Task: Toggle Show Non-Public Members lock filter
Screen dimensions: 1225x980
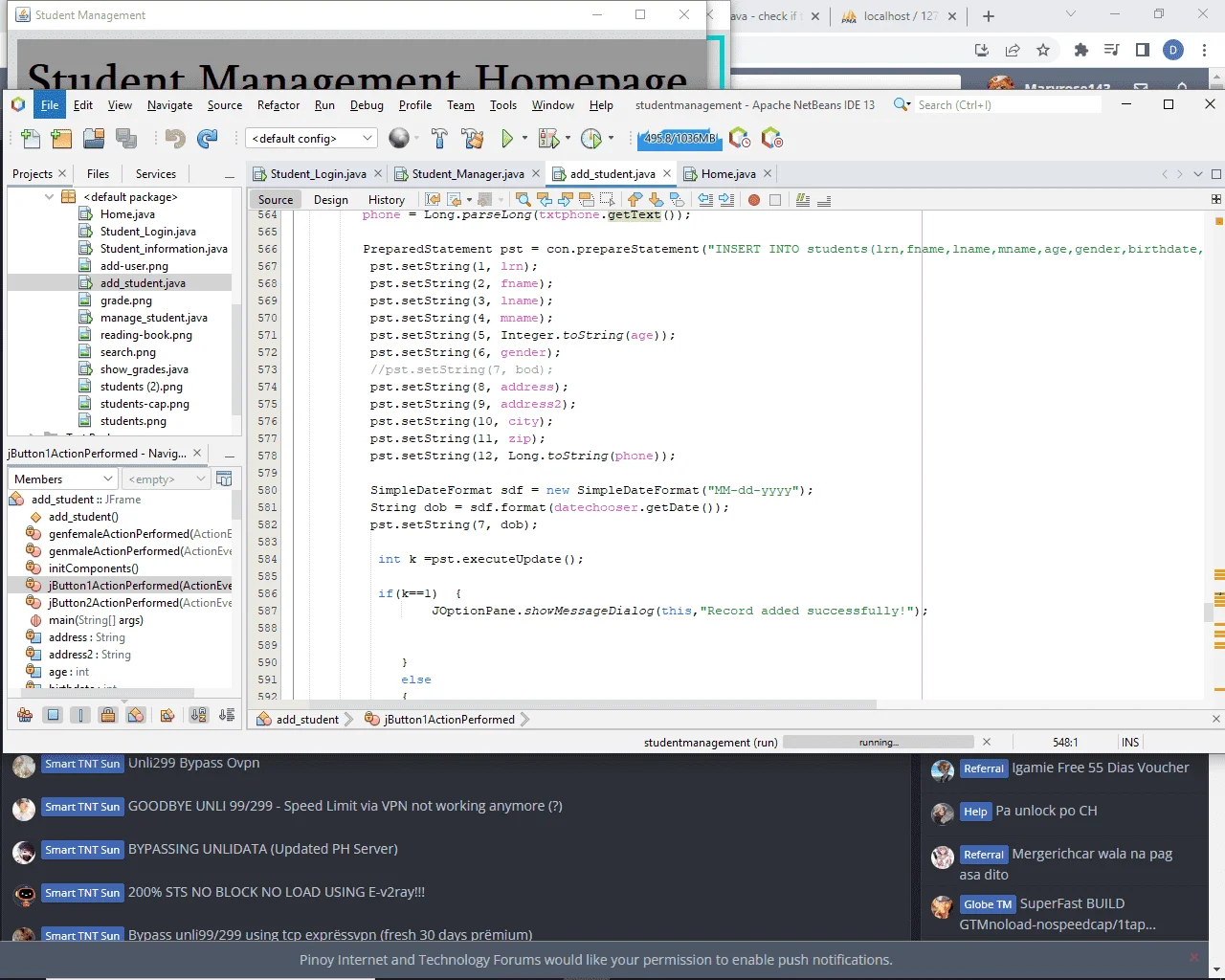Action: [108, 715]
